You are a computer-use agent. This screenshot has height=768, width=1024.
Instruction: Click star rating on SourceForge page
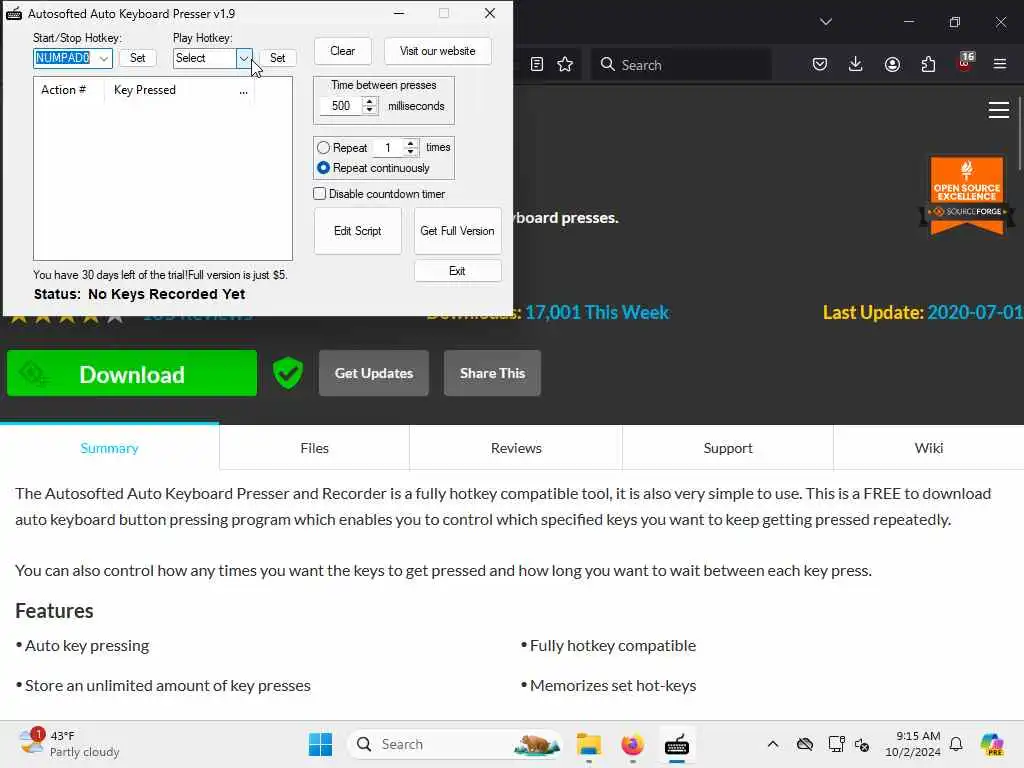(x=66, y=318)
